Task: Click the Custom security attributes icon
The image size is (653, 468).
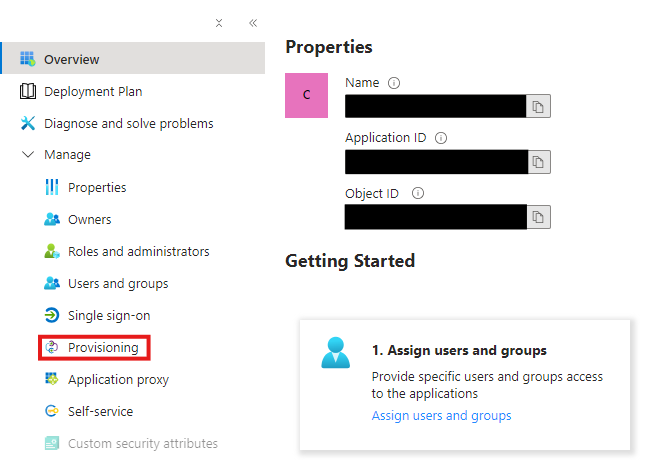Action: click(52, 443)
